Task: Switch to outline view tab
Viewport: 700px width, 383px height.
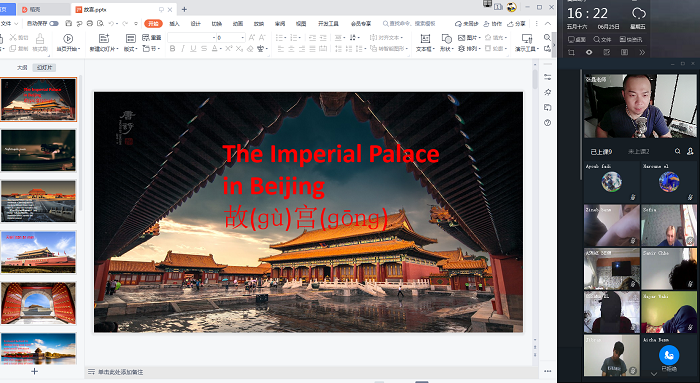Action: (x=22, y=67)
